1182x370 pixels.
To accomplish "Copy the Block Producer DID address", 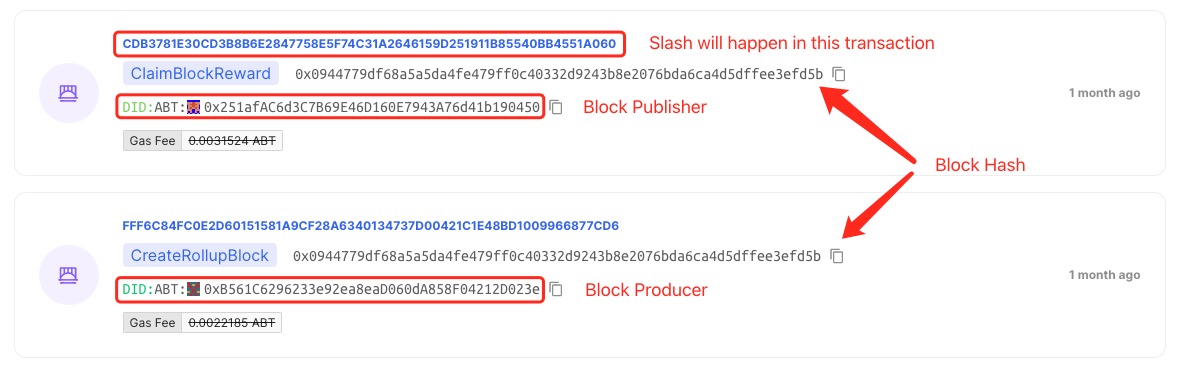I will pyautogui.click(x=556, y=289).
